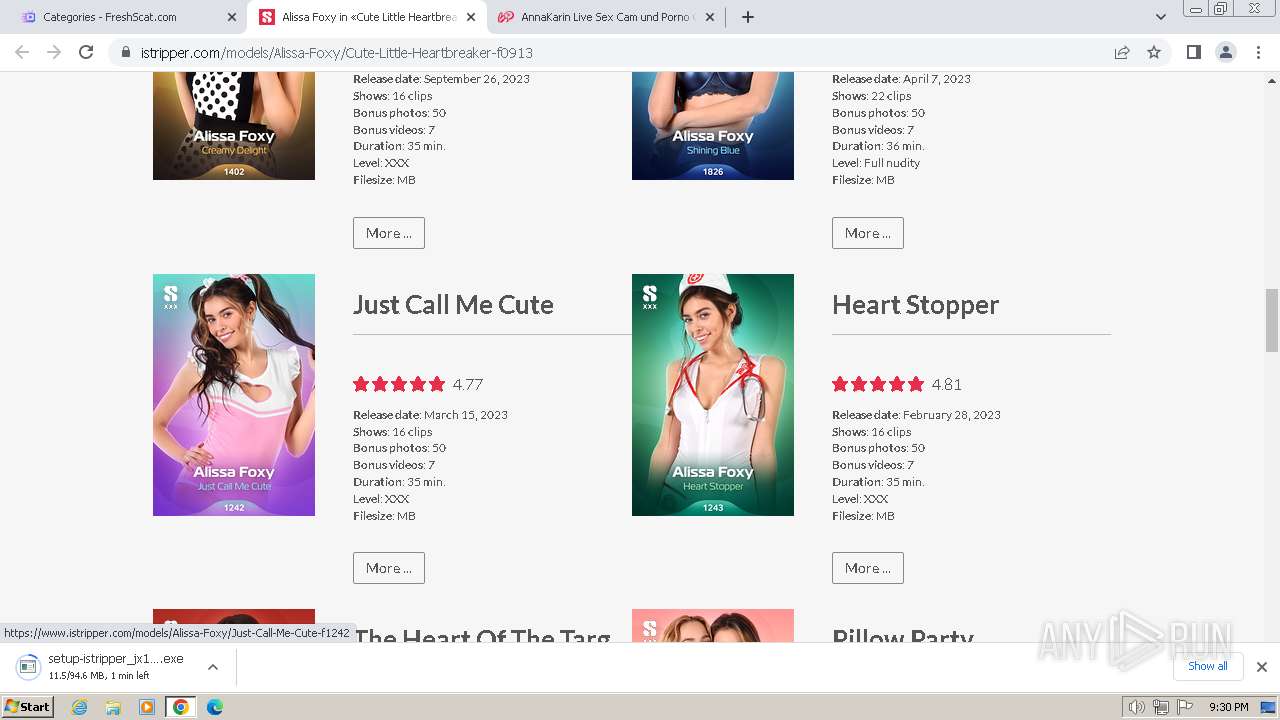Click the page vertical scrollbar thumb

point(1272,320)
